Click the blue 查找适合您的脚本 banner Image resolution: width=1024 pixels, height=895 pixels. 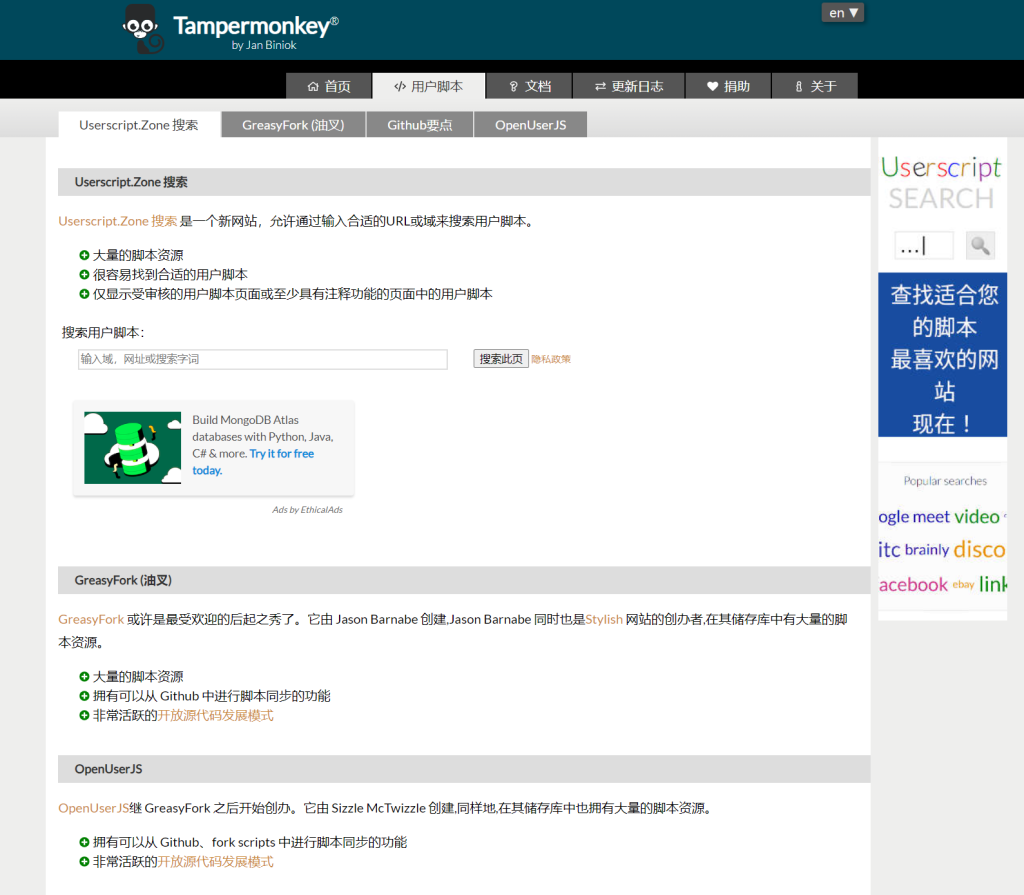[x=943, y=355]
